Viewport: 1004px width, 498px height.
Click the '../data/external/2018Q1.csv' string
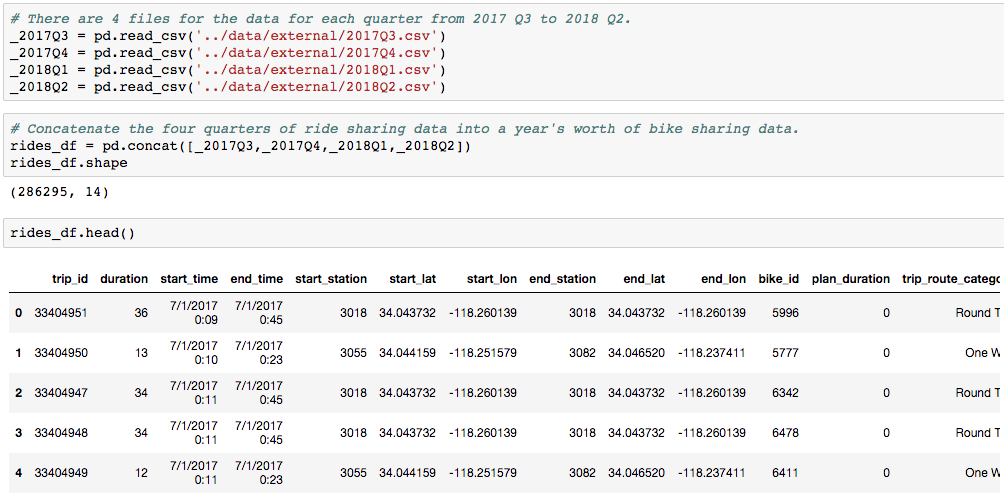point(317,69)
